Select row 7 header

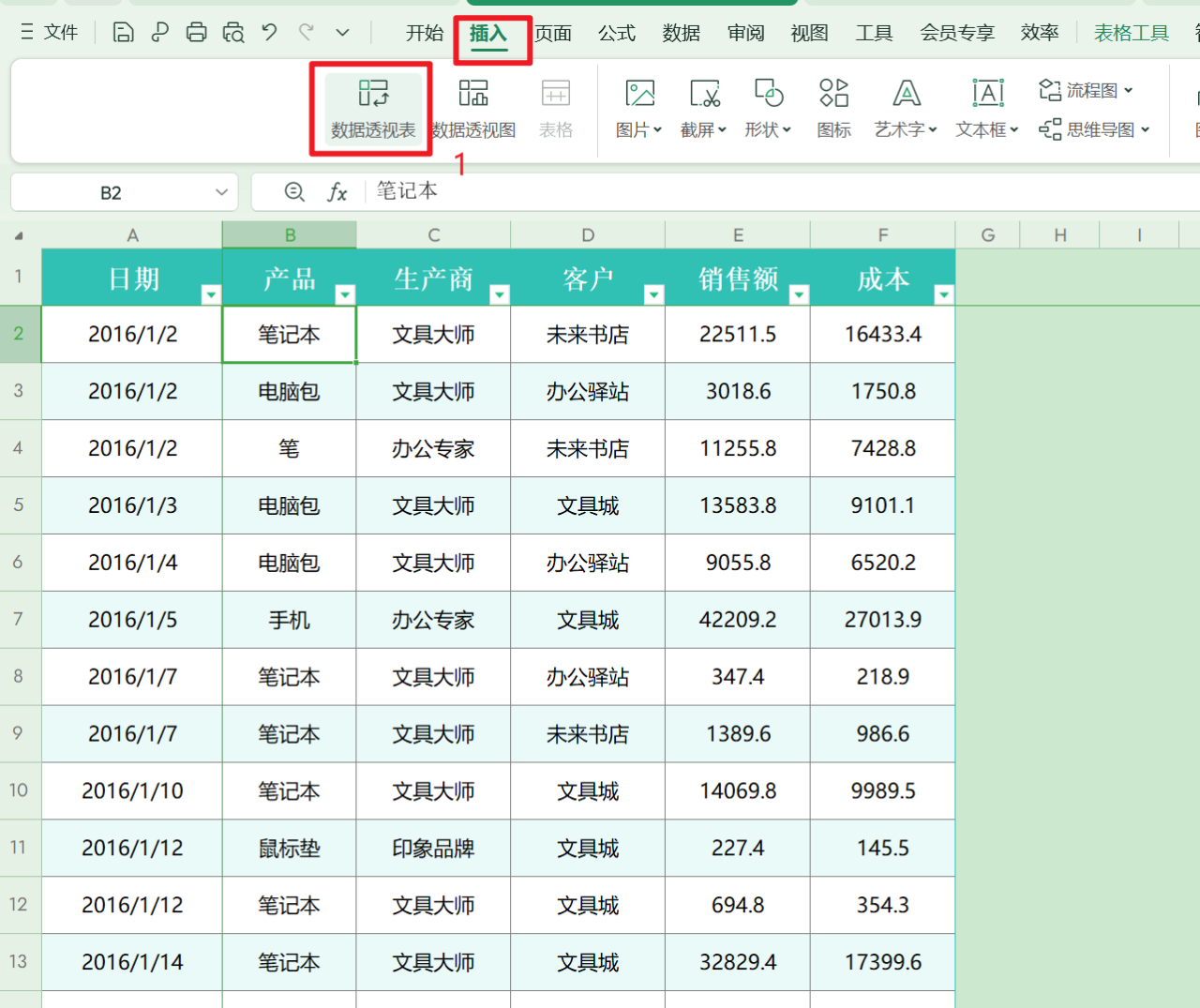(19, 619)
